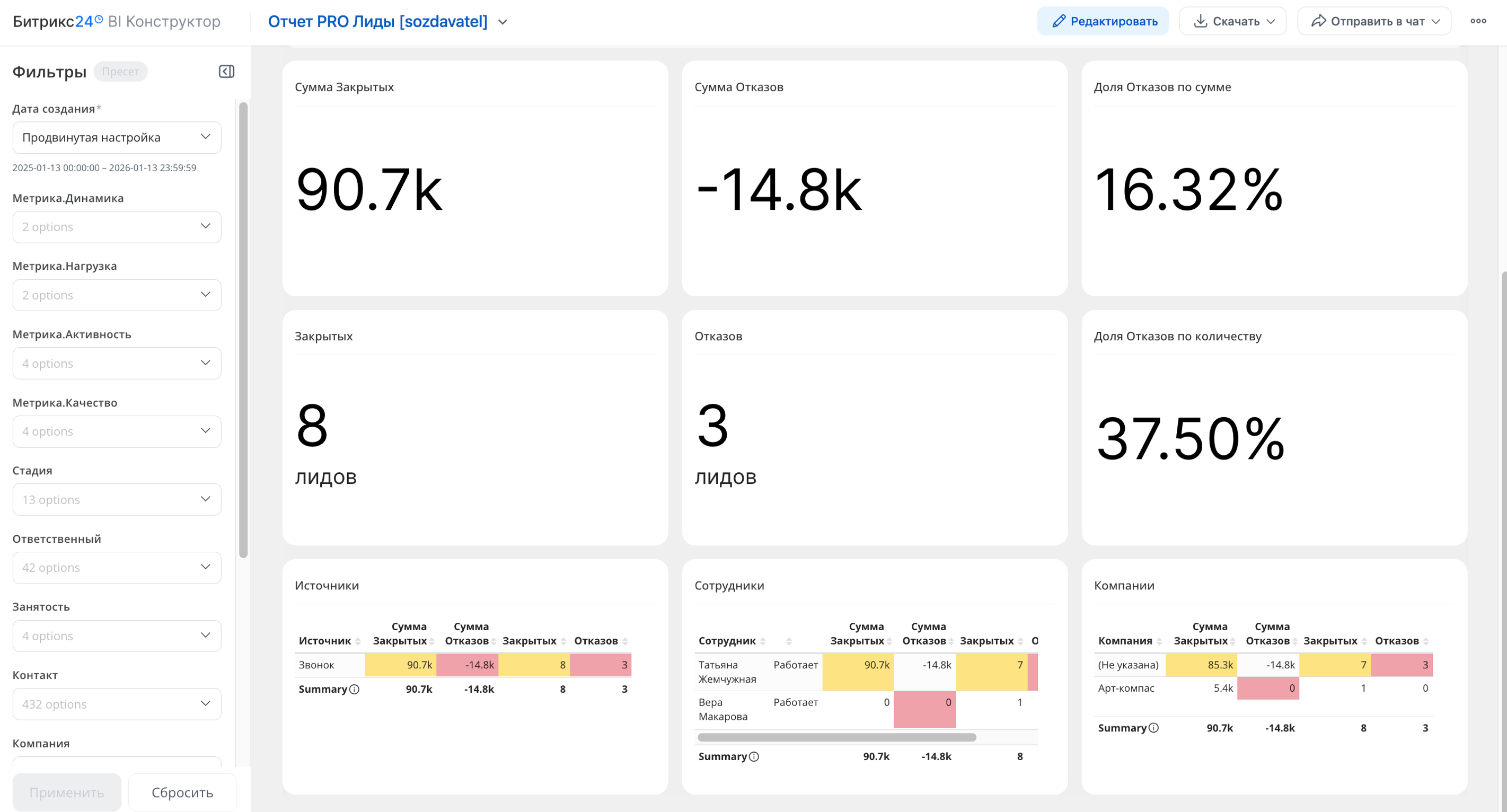1507x812 pixels.
Task: Sort Источники table by Источник column
Action: pyautogui.click(x=357, y=641)
